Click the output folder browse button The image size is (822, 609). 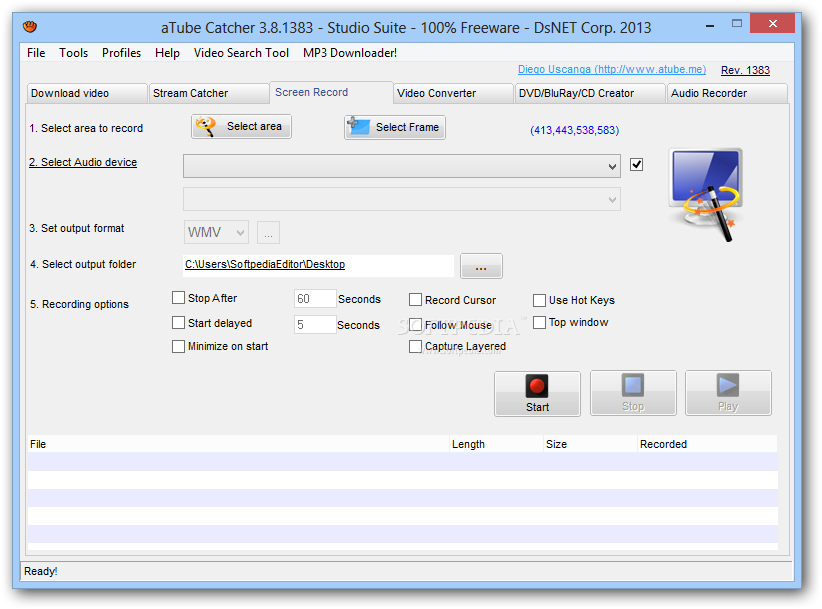(x=481, y=266)
